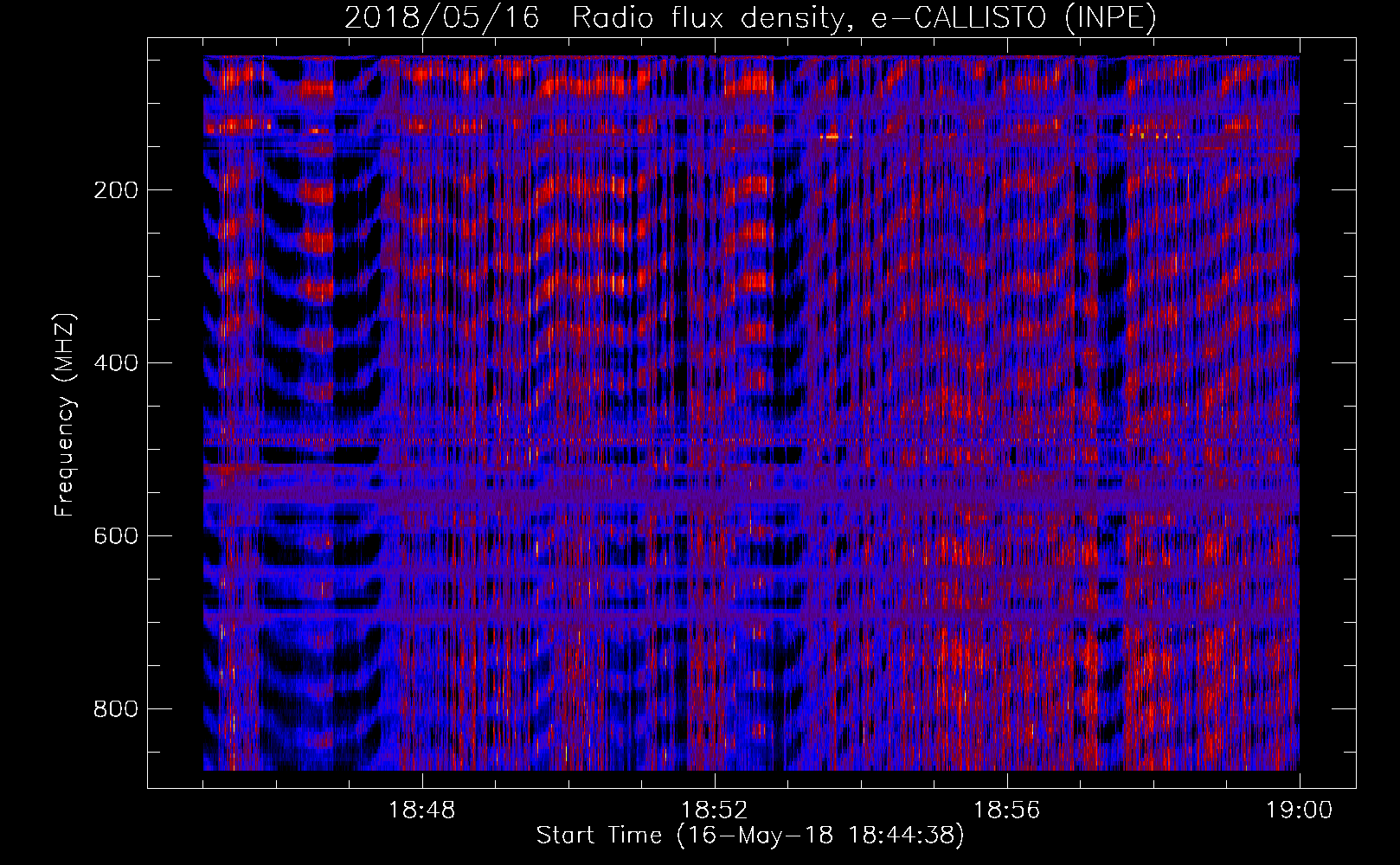The height and width of the screenshot is (865, 1400).
Task: Click the '18:56' time axis label
Action: [1006, 811]
